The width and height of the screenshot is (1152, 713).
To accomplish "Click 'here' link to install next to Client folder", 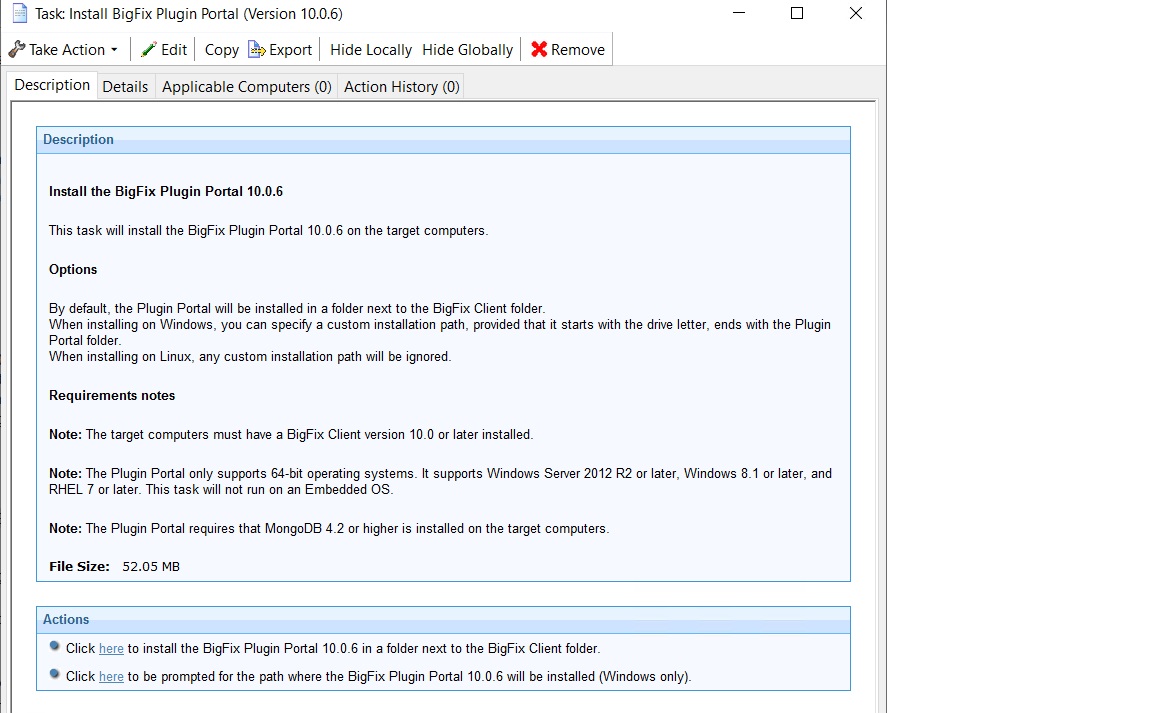I will click(111, 649).
